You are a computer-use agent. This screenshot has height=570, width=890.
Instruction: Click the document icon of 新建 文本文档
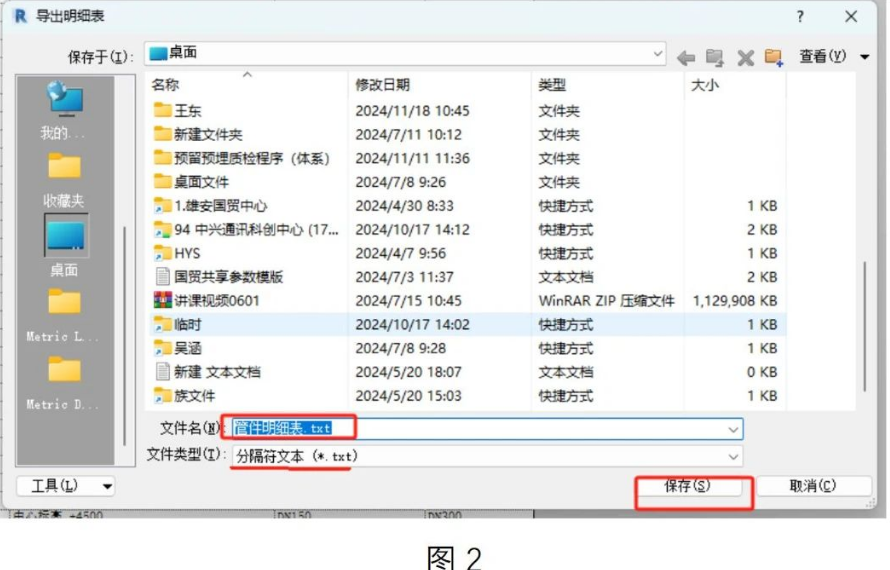pos(163,371)
